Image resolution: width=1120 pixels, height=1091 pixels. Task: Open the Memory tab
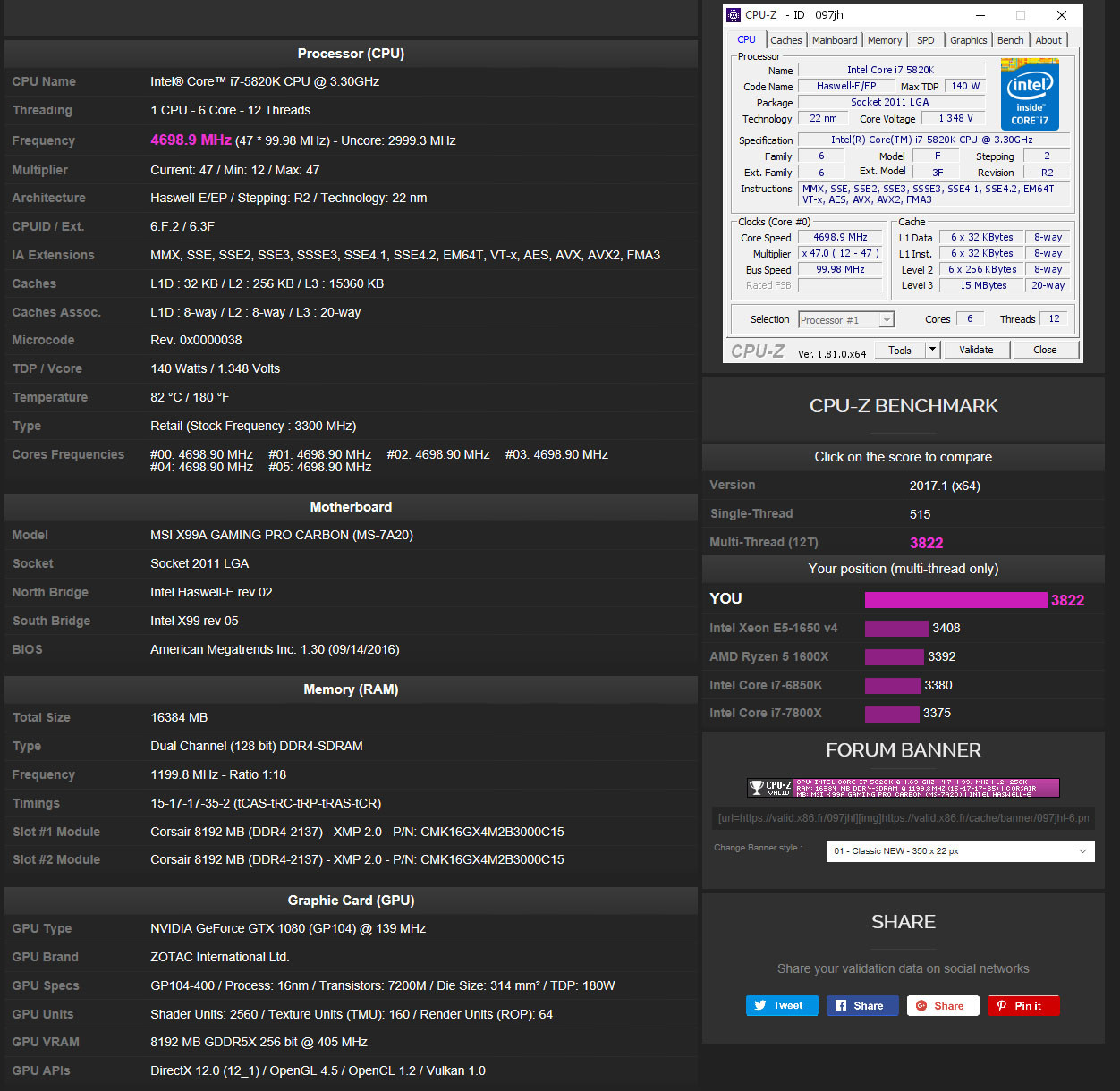click(885, 40)
